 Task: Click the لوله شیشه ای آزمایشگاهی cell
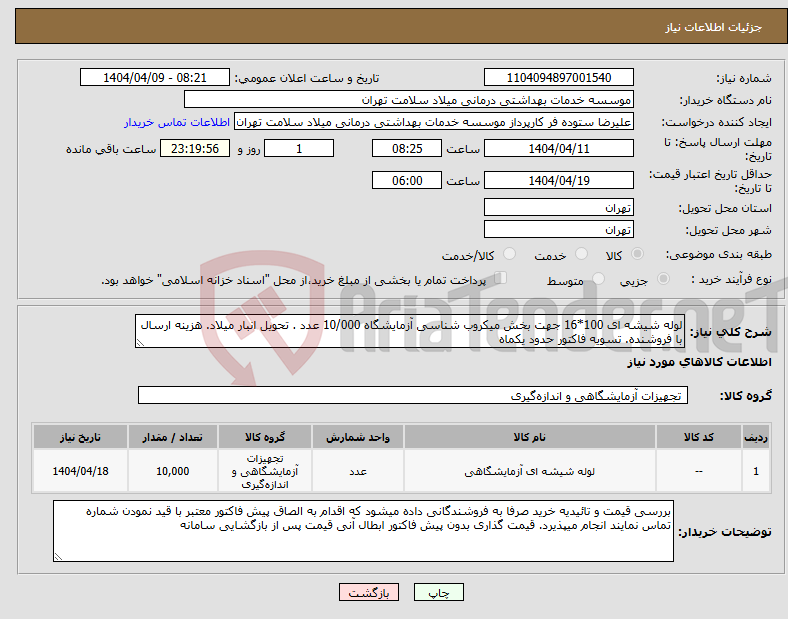pyautogui.click(x=529, y=471)
